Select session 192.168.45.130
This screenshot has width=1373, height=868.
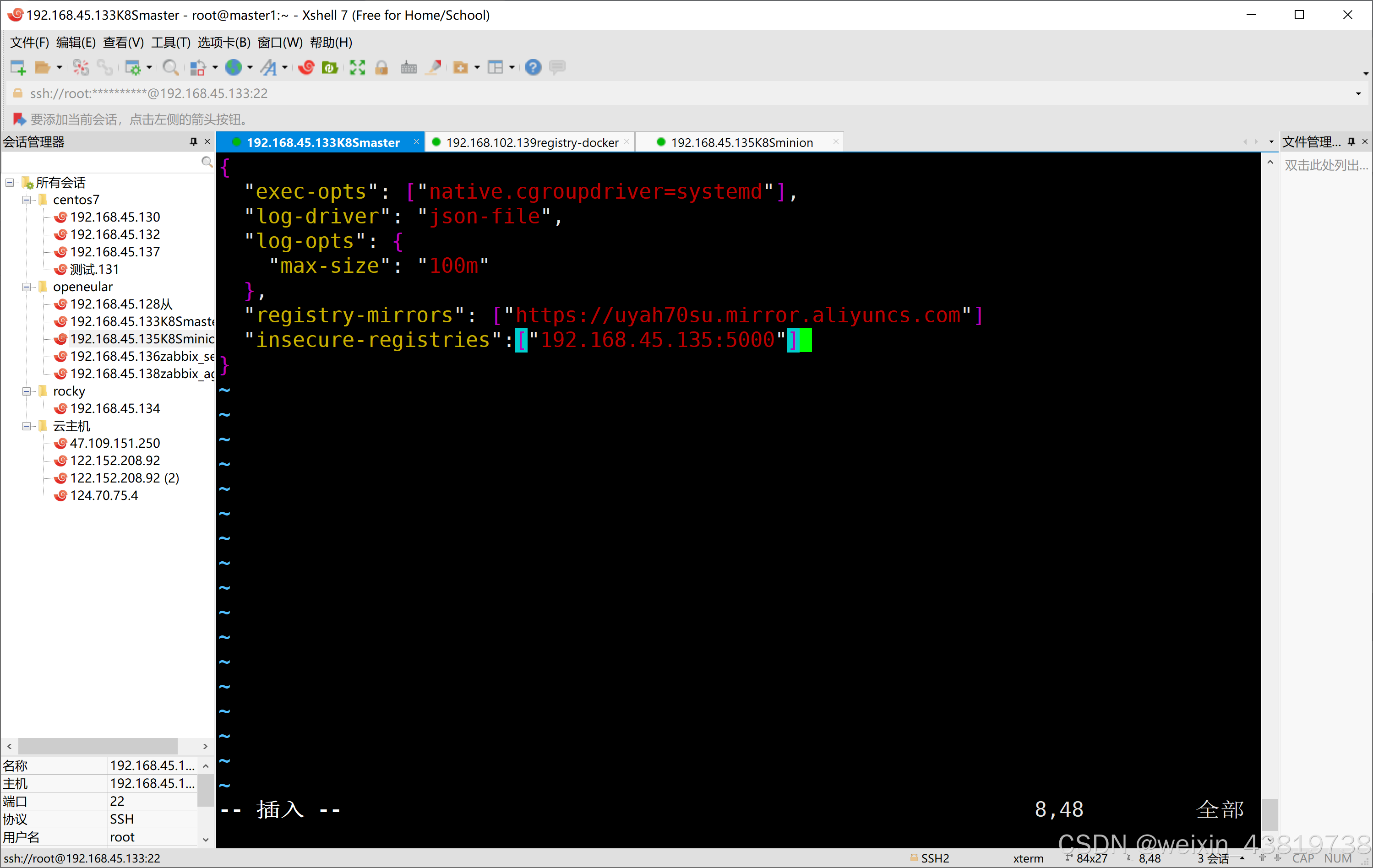pos(114,217)
